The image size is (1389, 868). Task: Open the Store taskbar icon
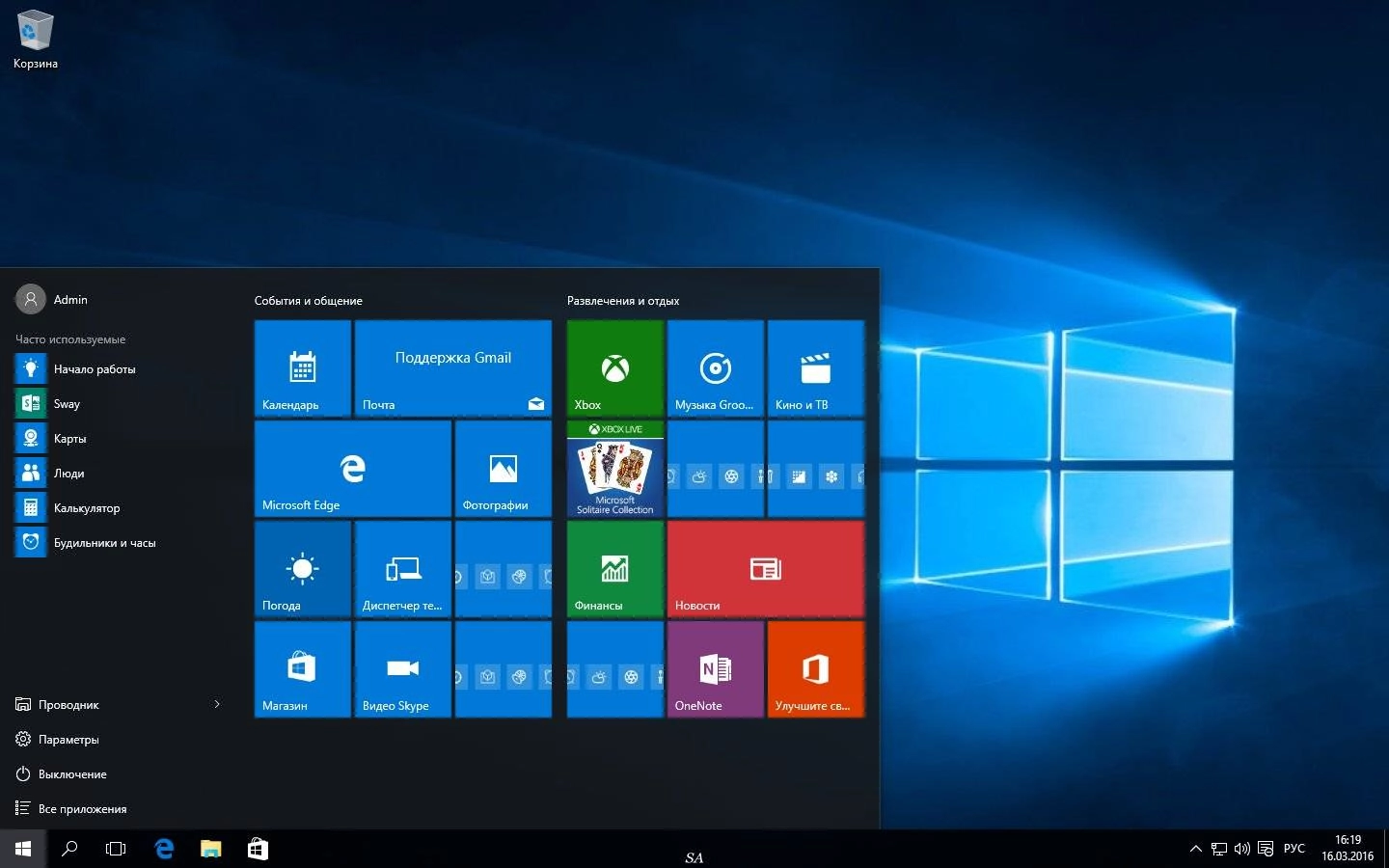[258, 849]
